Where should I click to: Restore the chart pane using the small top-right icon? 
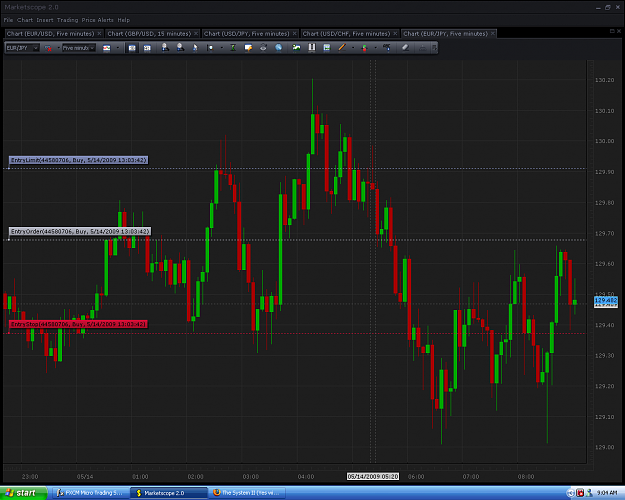612,31
